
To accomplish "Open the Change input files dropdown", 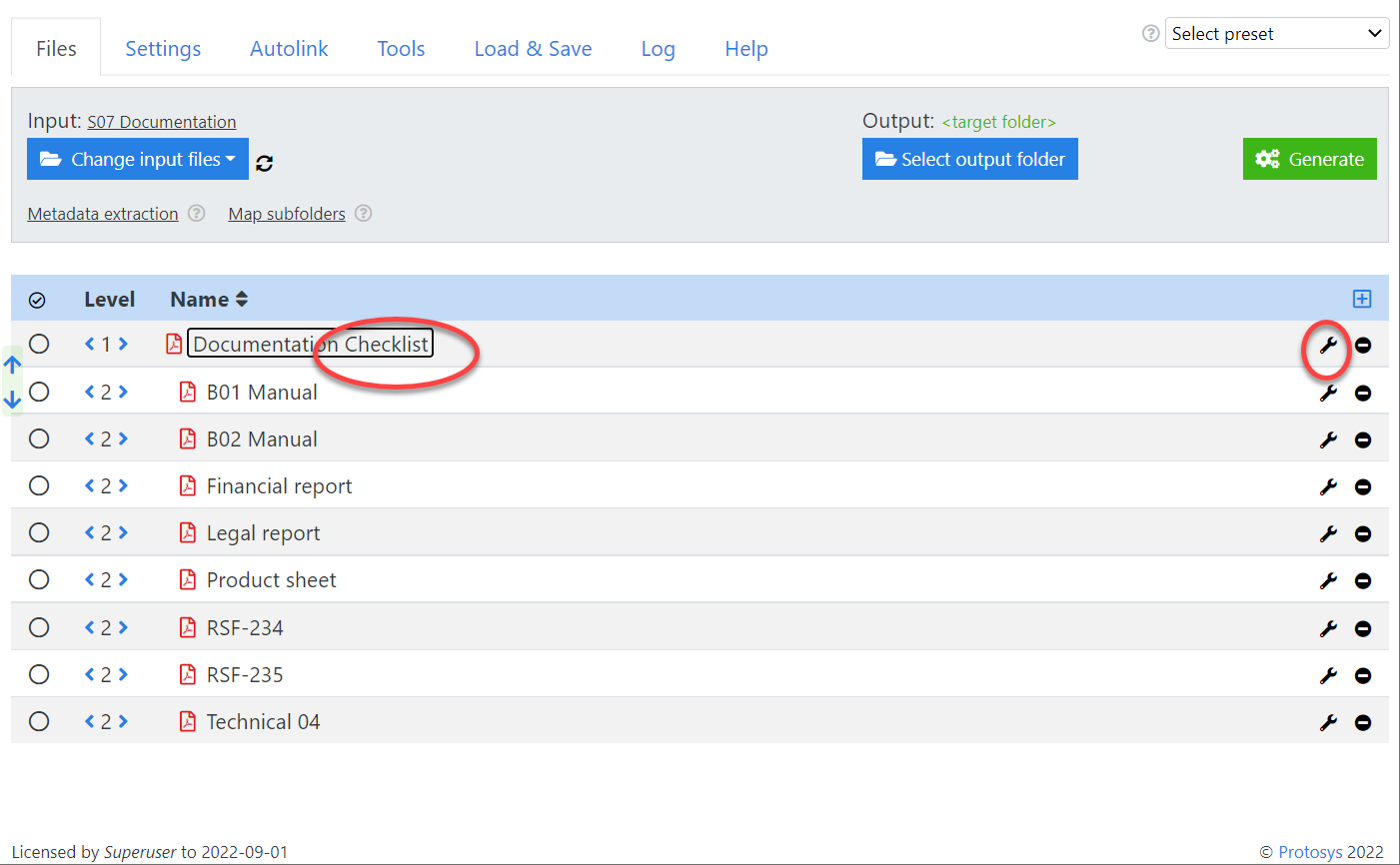I will point(137,159).
